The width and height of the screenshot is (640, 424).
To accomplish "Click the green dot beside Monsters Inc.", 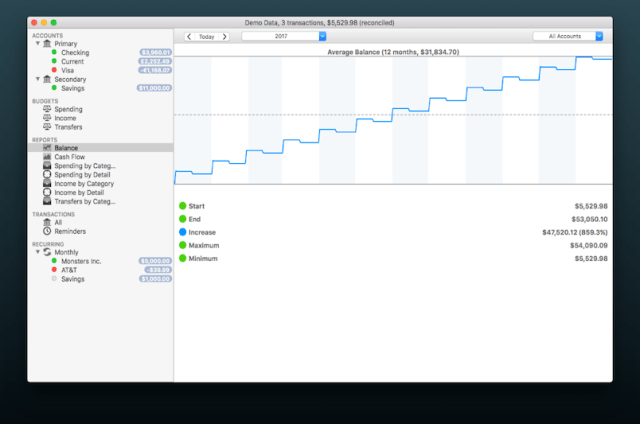I will click(x=54, y=261).
